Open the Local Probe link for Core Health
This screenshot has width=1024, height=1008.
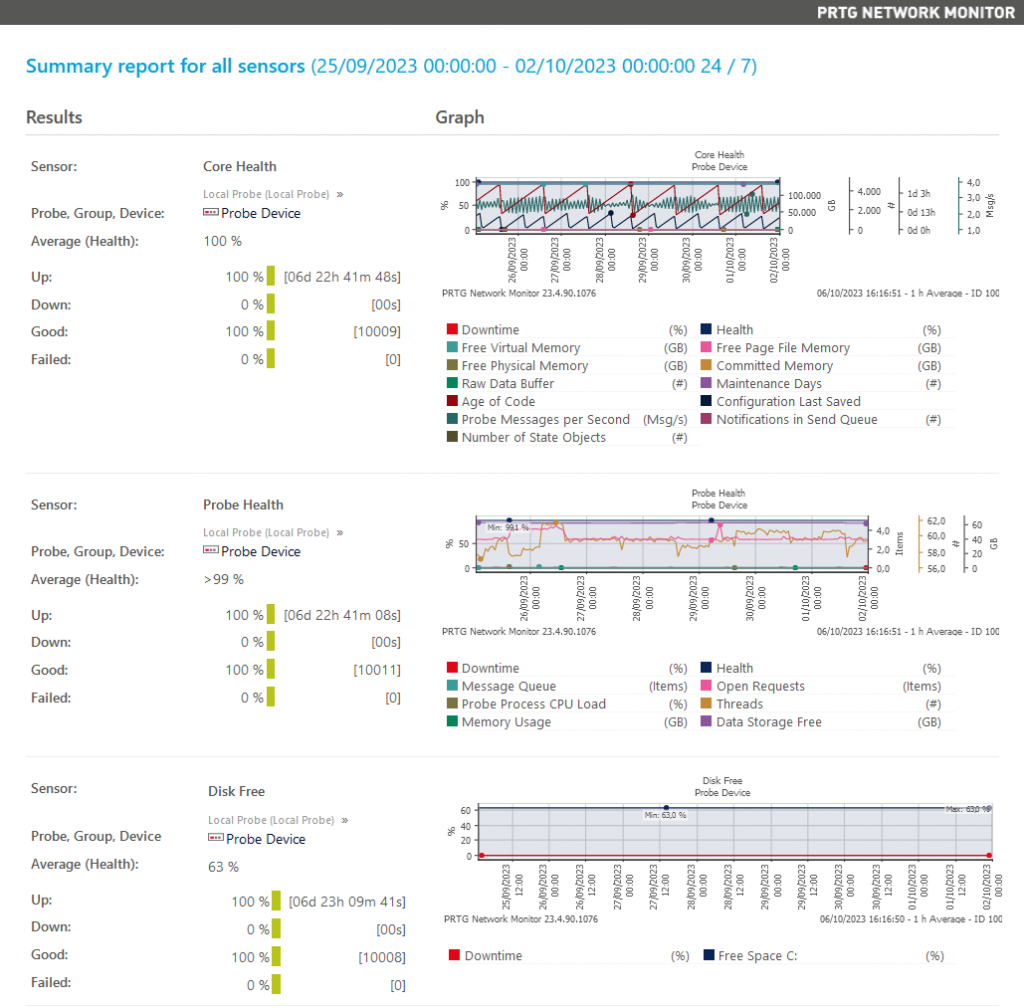[268, 194]
